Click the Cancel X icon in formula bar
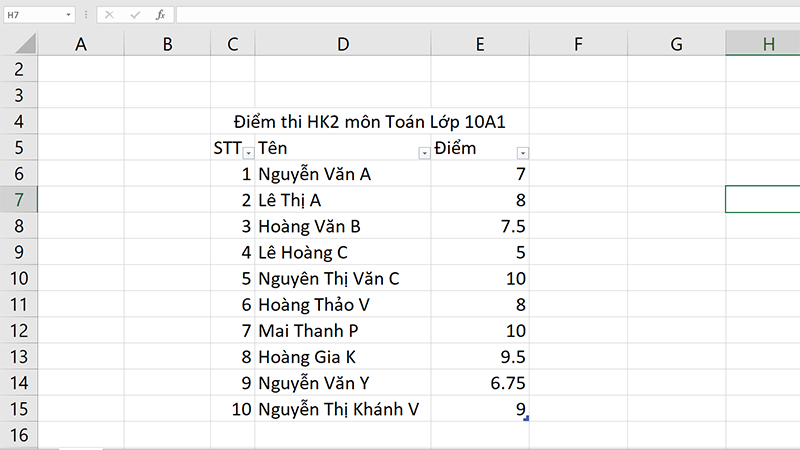The image size is (800, 450). pyautogui.click(x=108, y=15)
